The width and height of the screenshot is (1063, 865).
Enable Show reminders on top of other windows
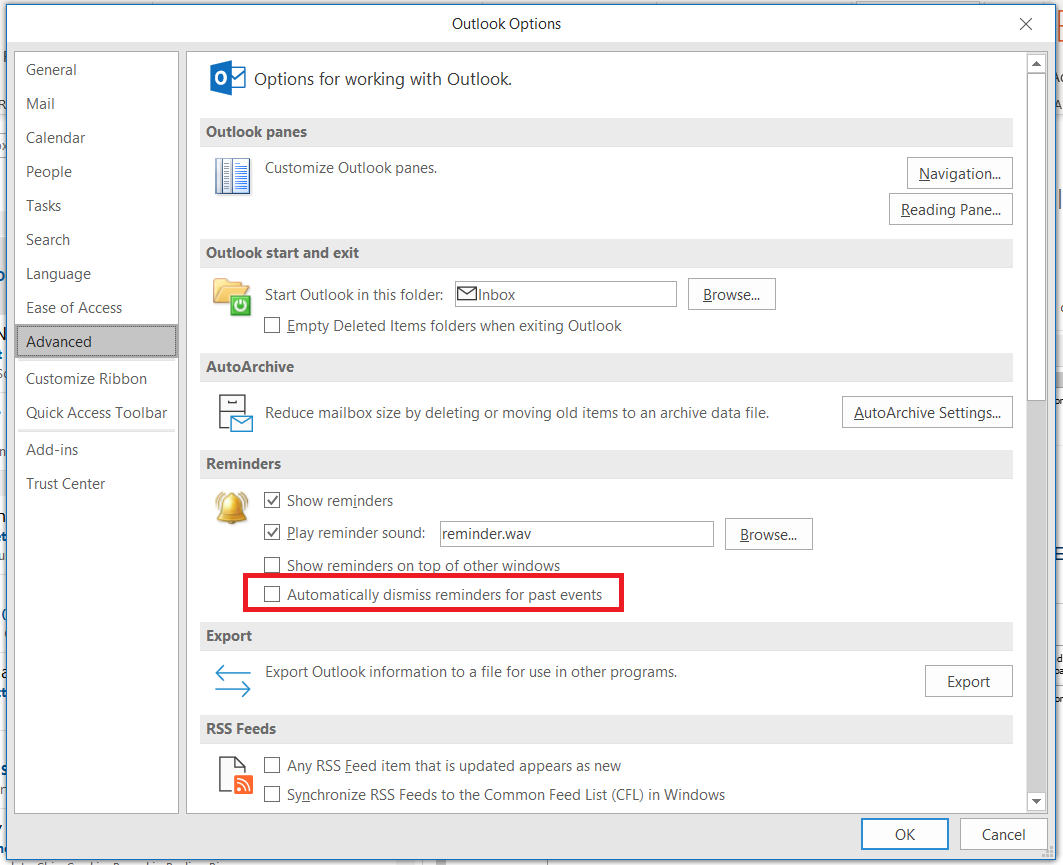click(272, 565)
